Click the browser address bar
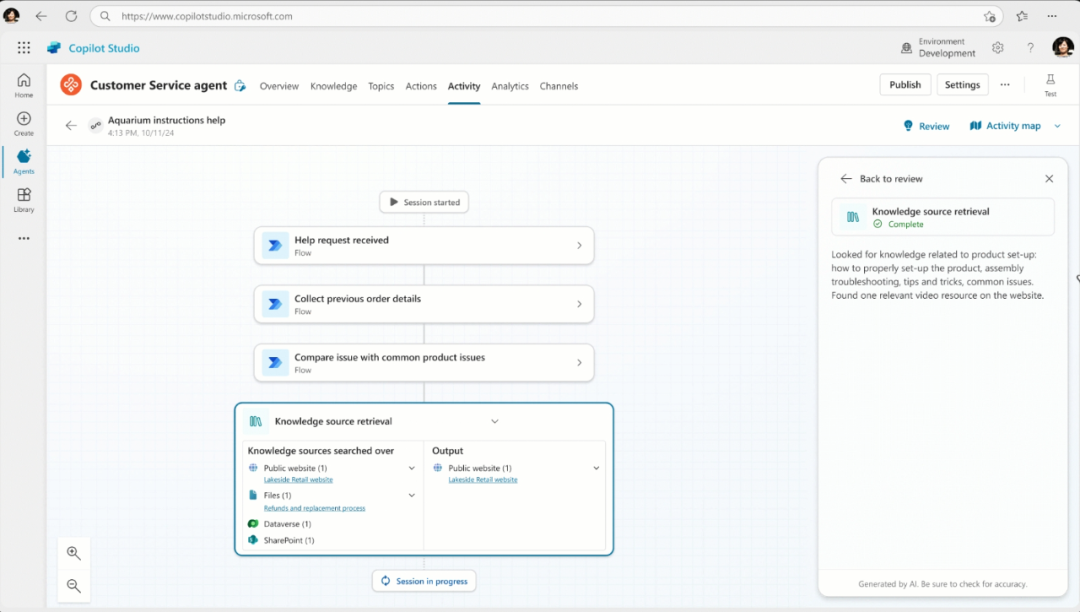The height and width of the screenshot is (612, 1080). tap(546, 16)
